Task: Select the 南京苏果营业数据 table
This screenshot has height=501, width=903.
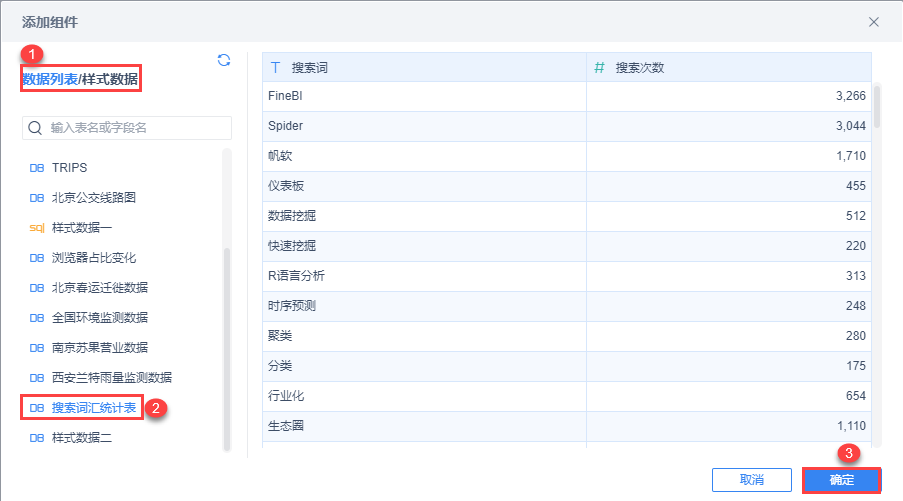Action: pos(100,348)
